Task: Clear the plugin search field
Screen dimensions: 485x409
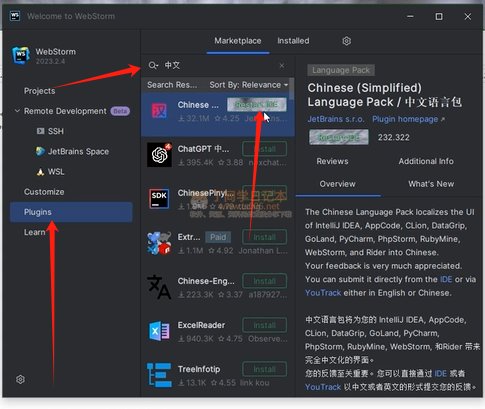Action: pos(282,65)
